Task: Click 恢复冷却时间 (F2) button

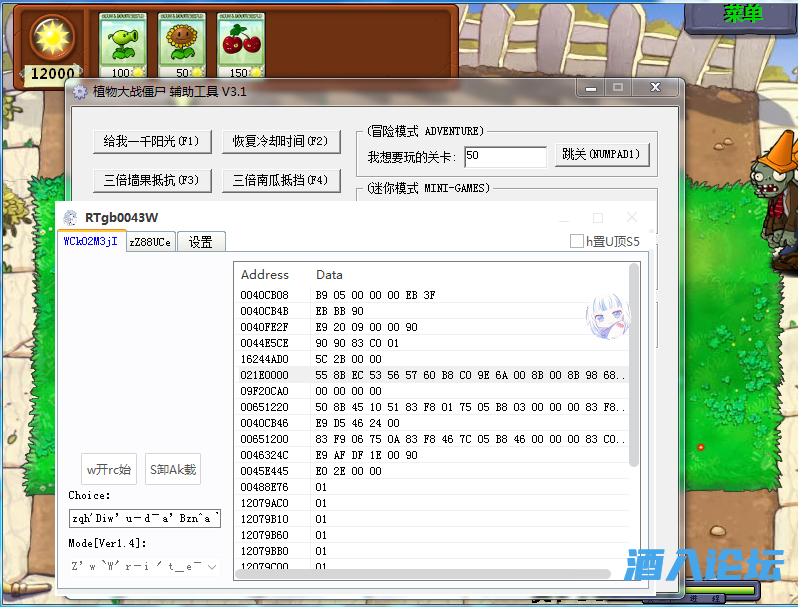Action: pyautogui.click(x=281, y=141)
